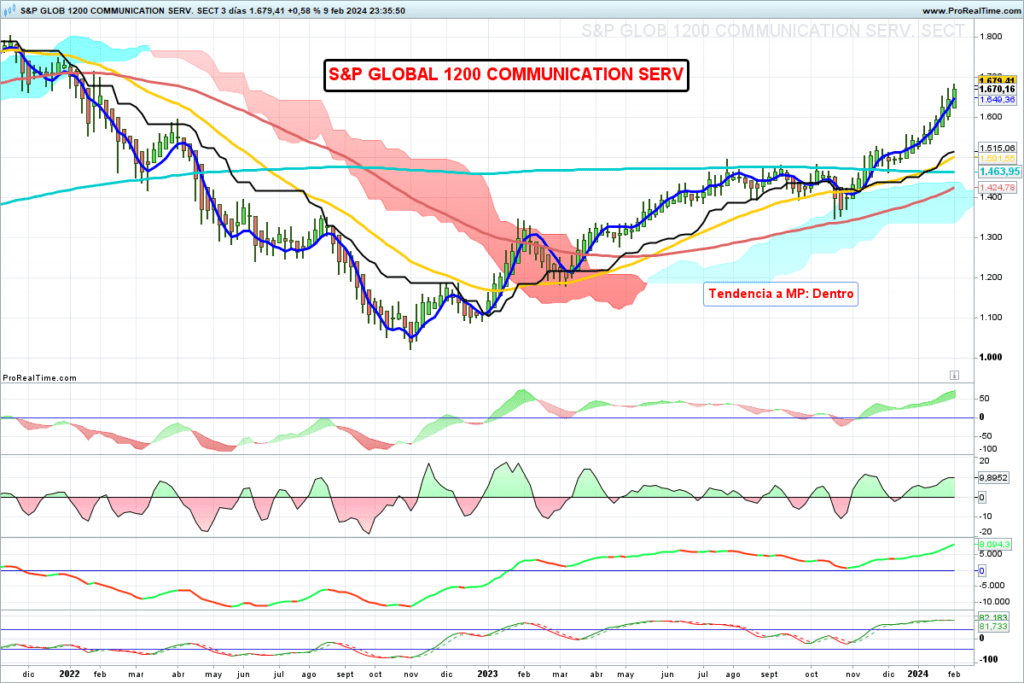Click the 1.670,16 black price label
Image resolution: width=1024 pixels, height=683 pixels.
coord(997,89)
